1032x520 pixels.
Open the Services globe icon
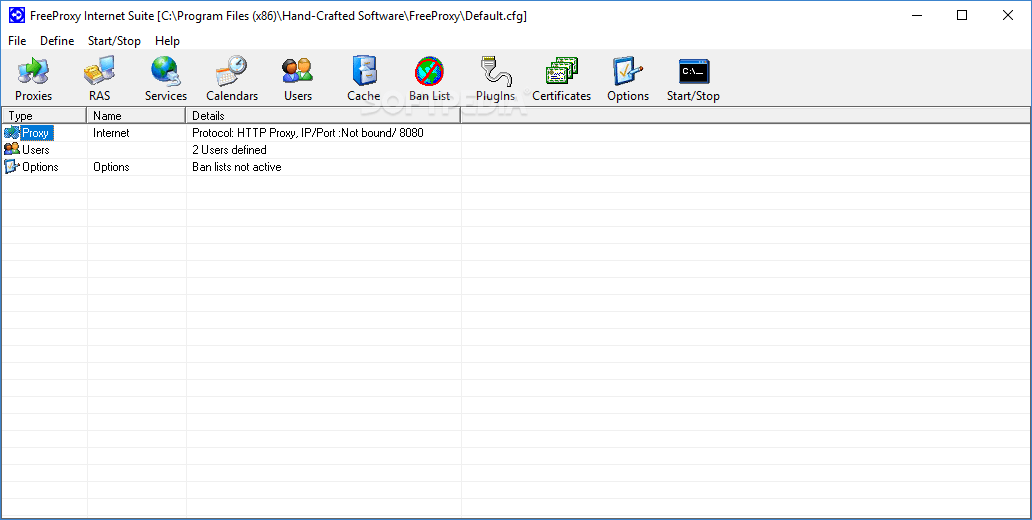(x=165, y=71)
